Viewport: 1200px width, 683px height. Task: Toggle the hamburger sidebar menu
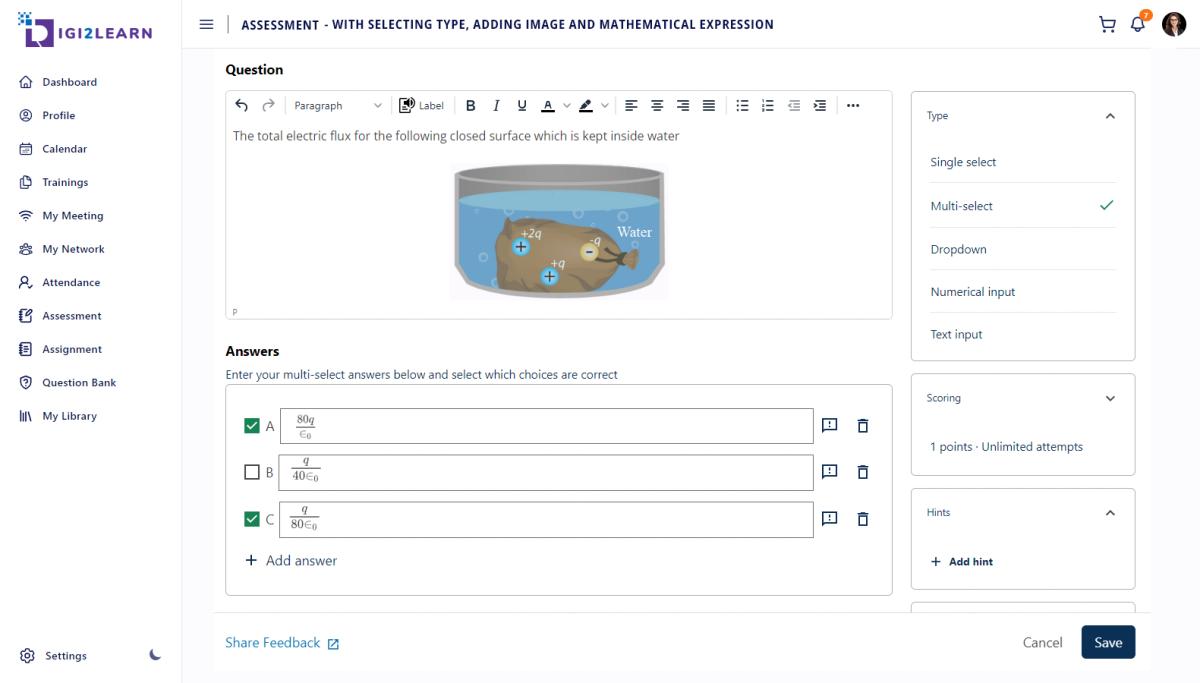pos(206,24)
